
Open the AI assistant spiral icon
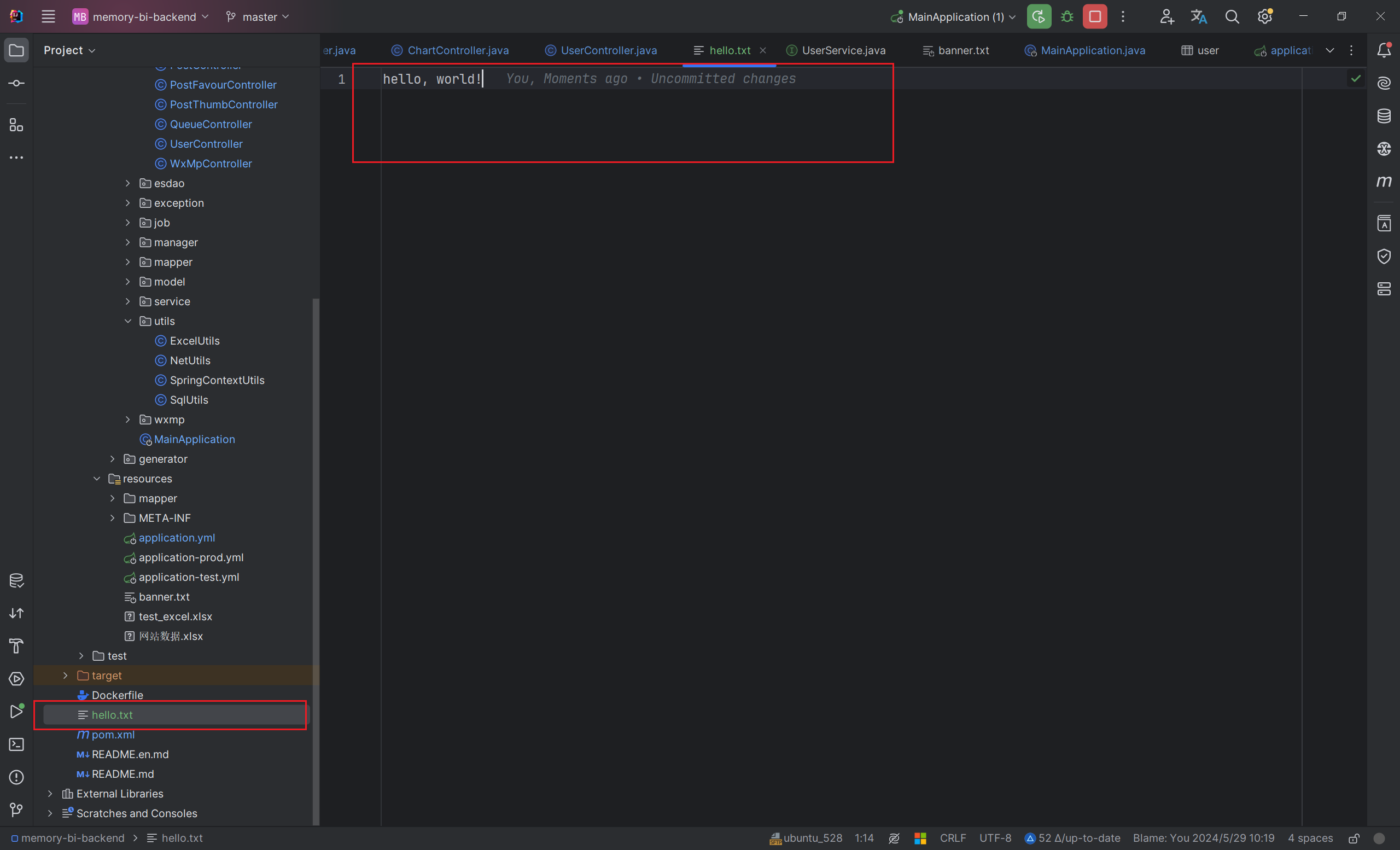(1384, 84)
